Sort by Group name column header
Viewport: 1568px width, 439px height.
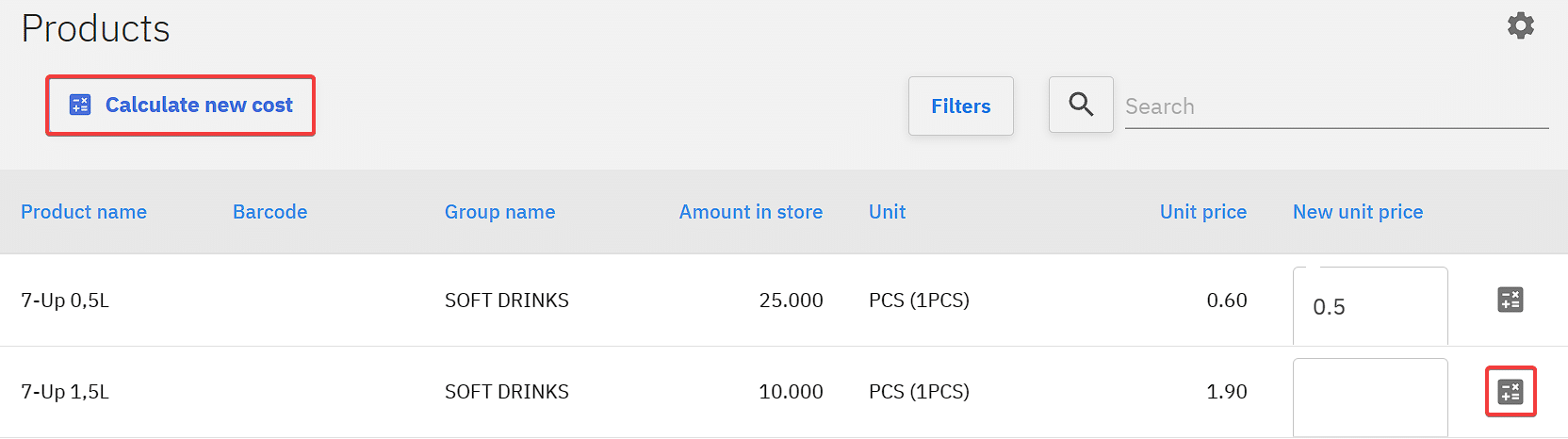tap(499, 212)
